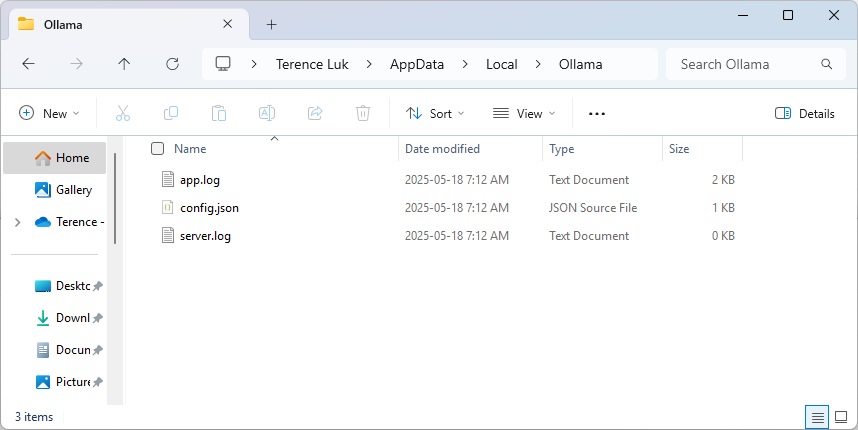Click the Cut scissors icon
This screenshot has width=858, height=430.
point(123,113)
